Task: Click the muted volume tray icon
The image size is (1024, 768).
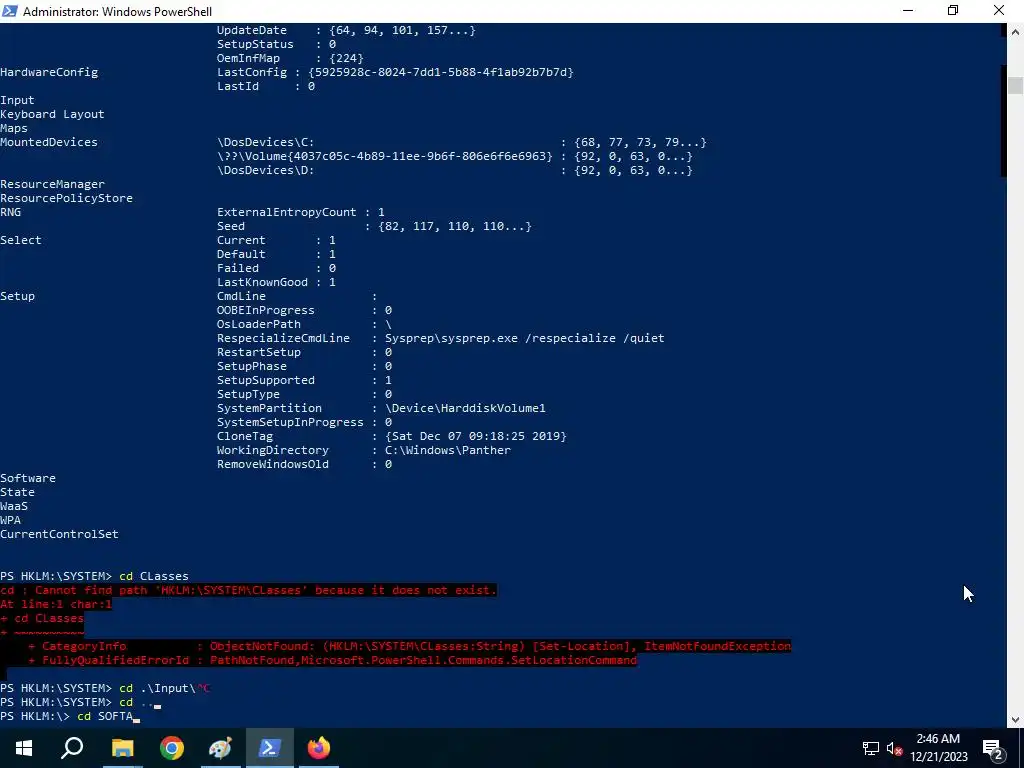Action: (893, 748)
